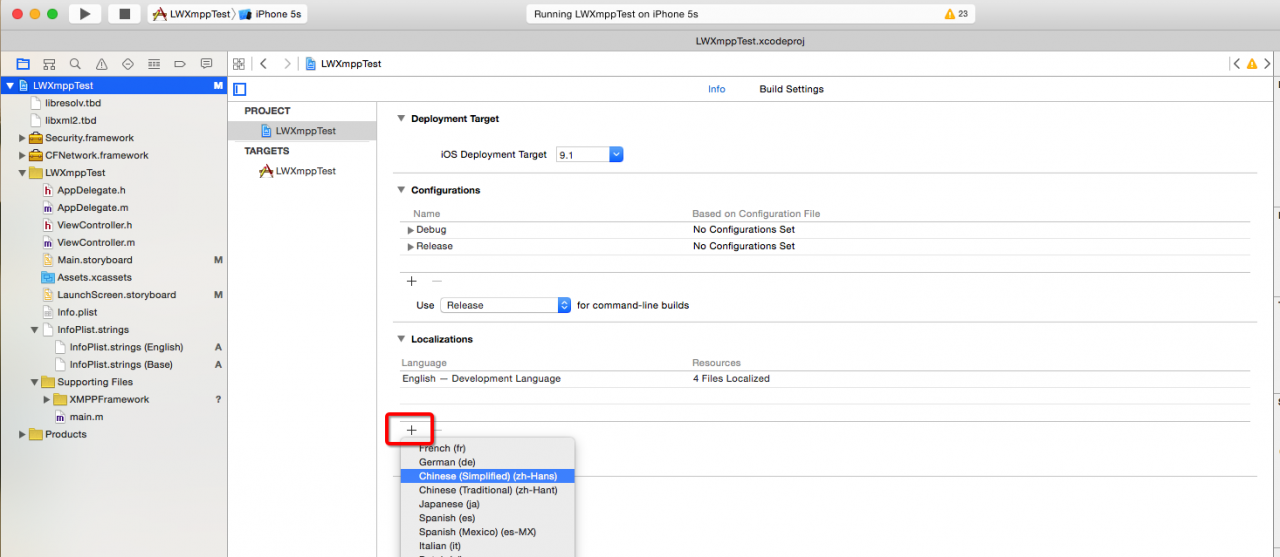This screenshot has width=1280, height=557.
Task: Open iOS Deployment Target dropdown
Action: 589,154
